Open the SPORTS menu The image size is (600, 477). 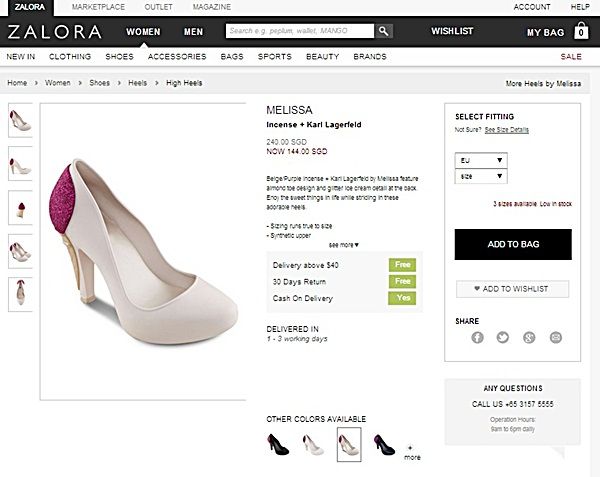(x=275, y=57)
